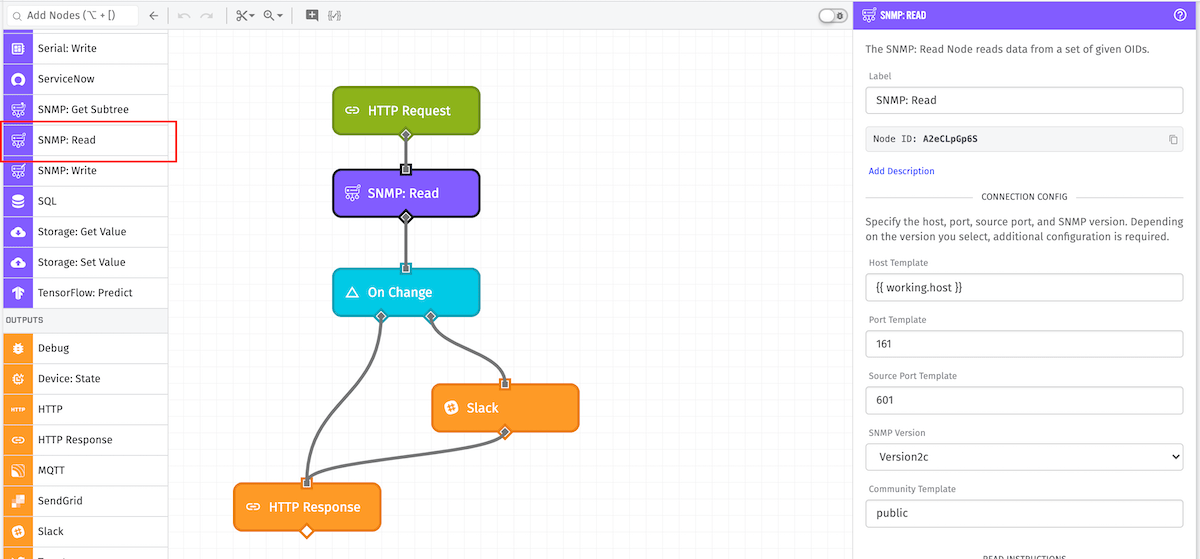Click the add comment note icon

pos(312,16)
